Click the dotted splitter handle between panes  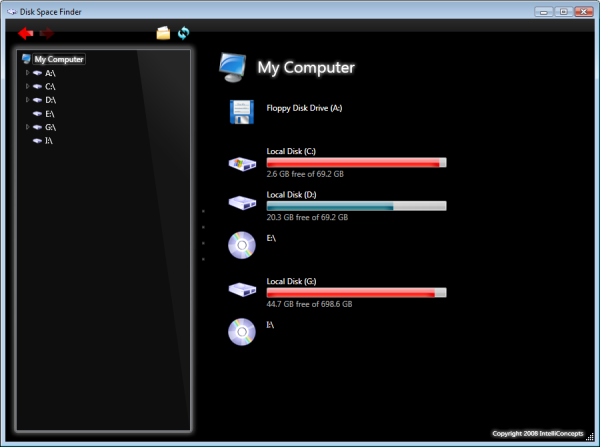coord(203,235)
